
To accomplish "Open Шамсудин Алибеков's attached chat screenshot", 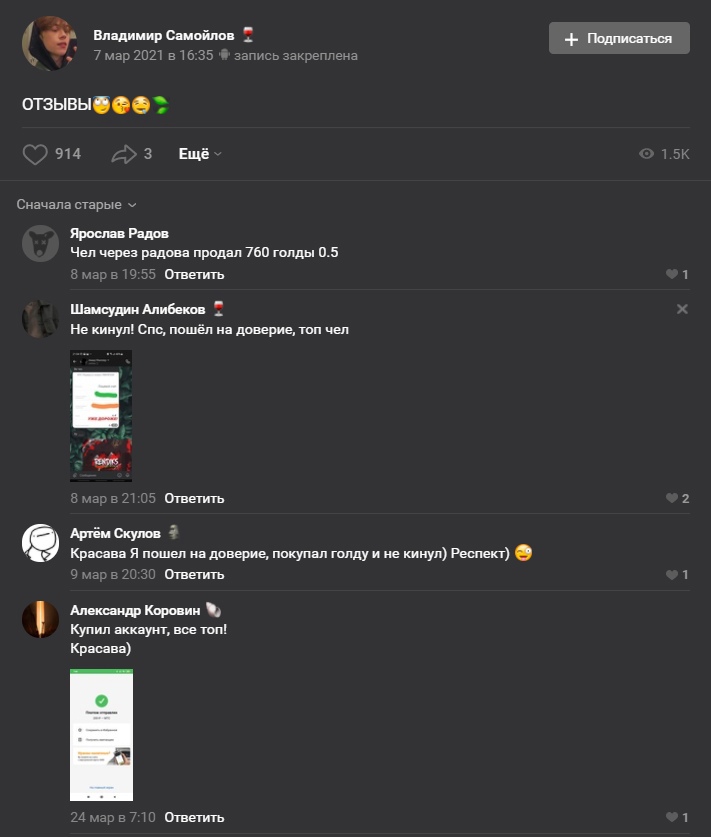I will click(101, 416).
